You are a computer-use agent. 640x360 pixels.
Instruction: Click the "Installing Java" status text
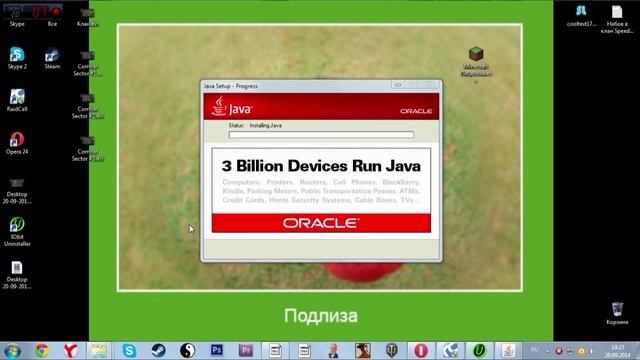(x=266, y=126)
